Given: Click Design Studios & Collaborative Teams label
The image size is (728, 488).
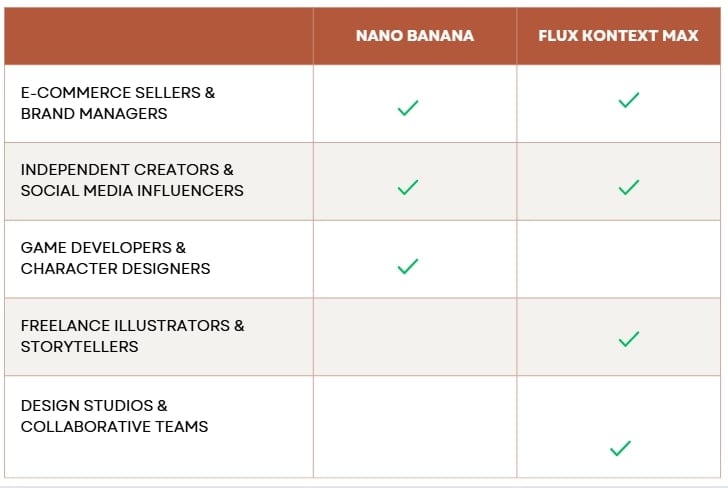Looking at the screenshot, I should (114, 416).
